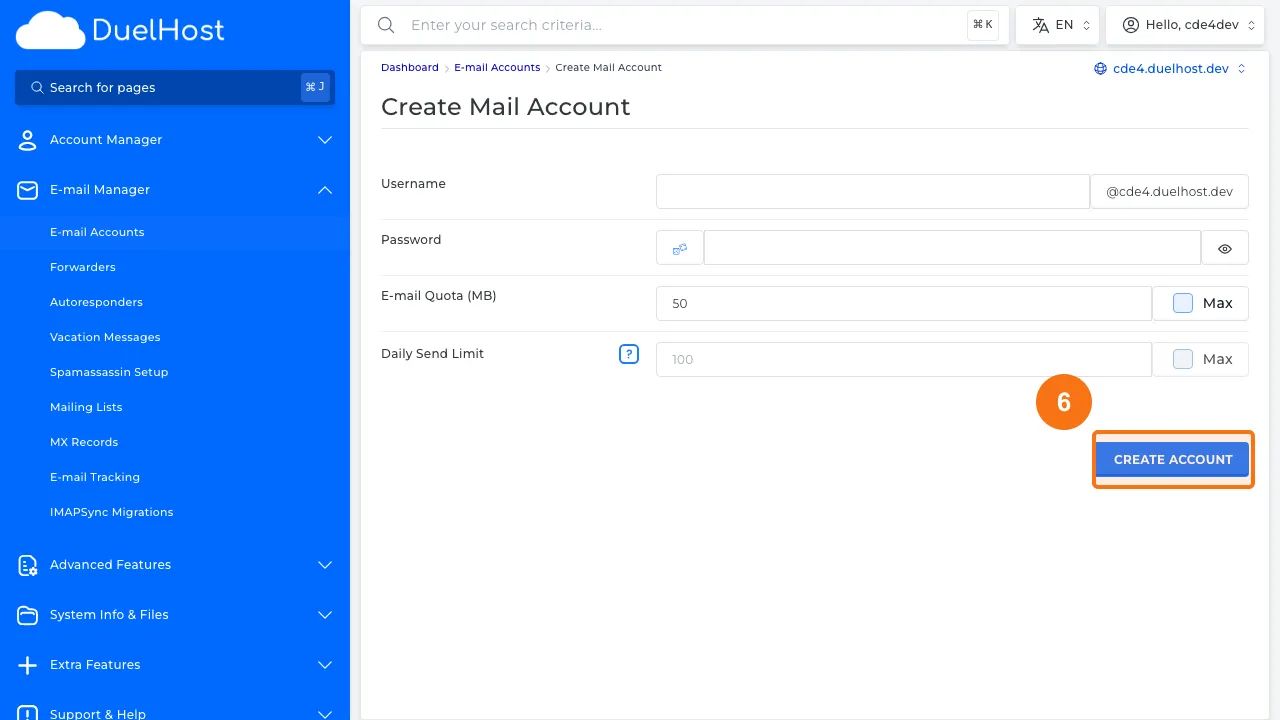The height and width of the screenshot is (720, 1280).
Task: Go to Dashboard via the breadcrumb link
Action: (409, 67)
